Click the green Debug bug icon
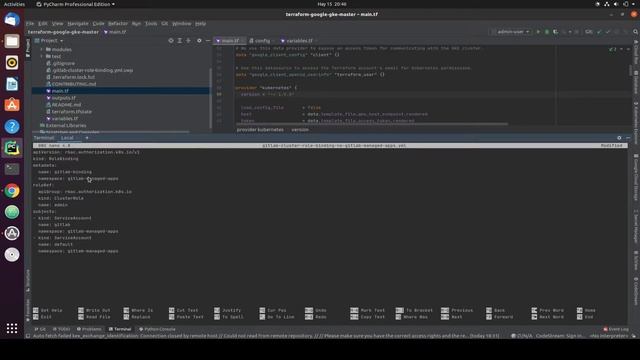The width and height of the screenshot is (640, 360). tap(547, 32)
